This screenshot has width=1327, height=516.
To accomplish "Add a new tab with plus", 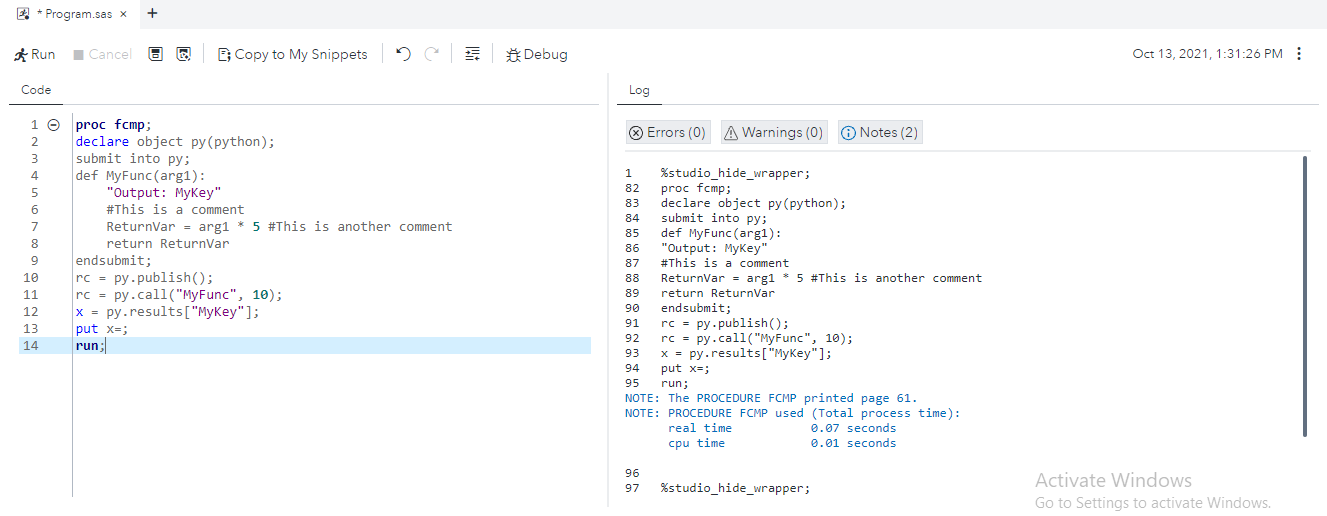I will (x=152, y=13).
